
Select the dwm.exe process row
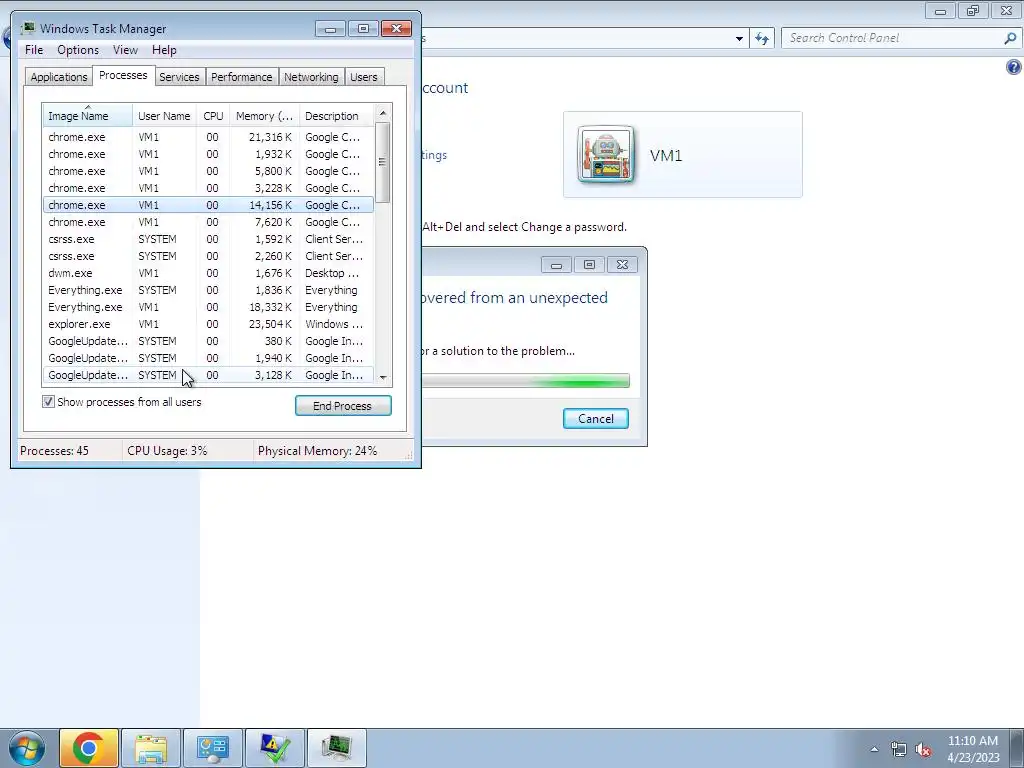pyautogui.click(x=208, y=273)
